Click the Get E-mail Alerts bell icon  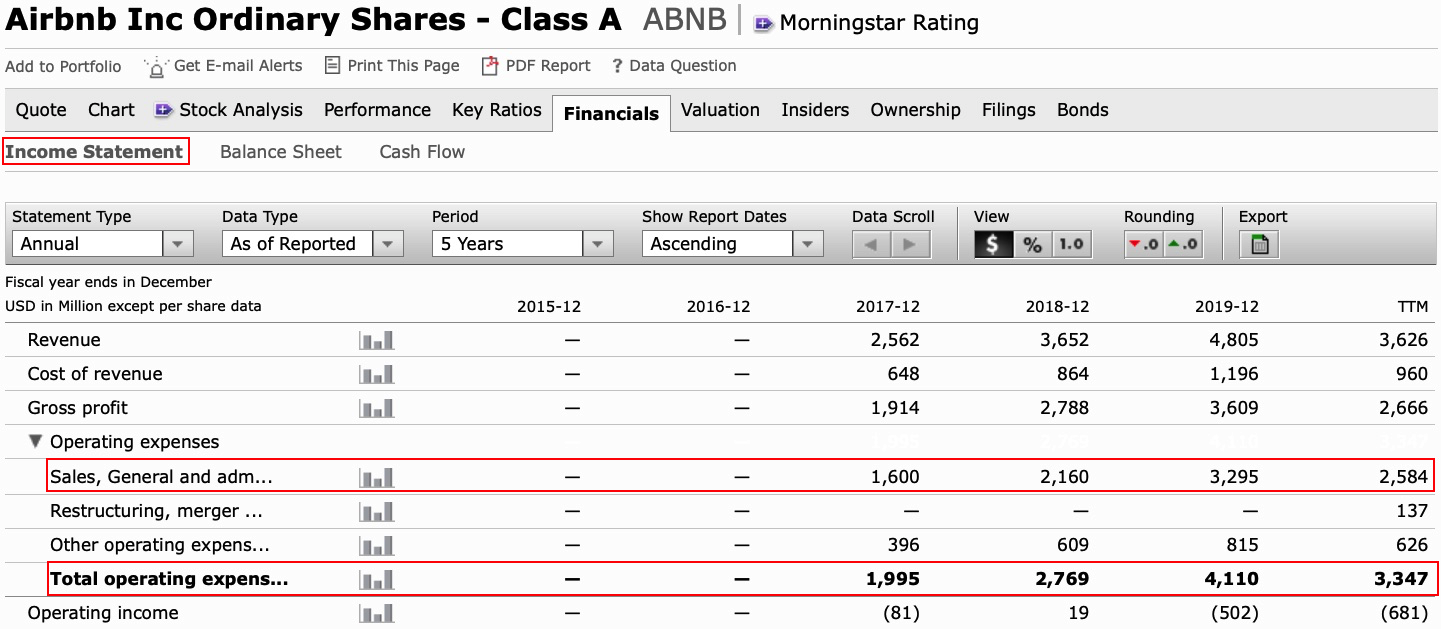tap(157, 67)
